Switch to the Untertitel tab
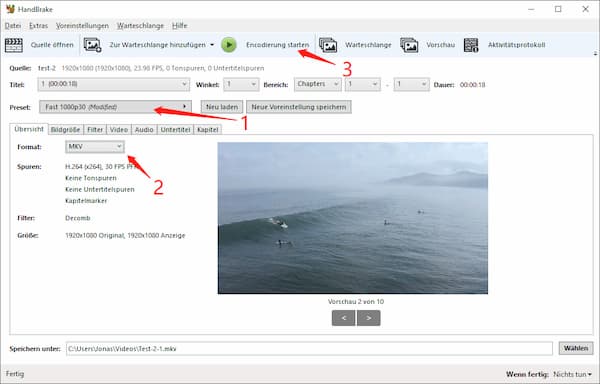The image size is (600, 384). click(175, 130)
